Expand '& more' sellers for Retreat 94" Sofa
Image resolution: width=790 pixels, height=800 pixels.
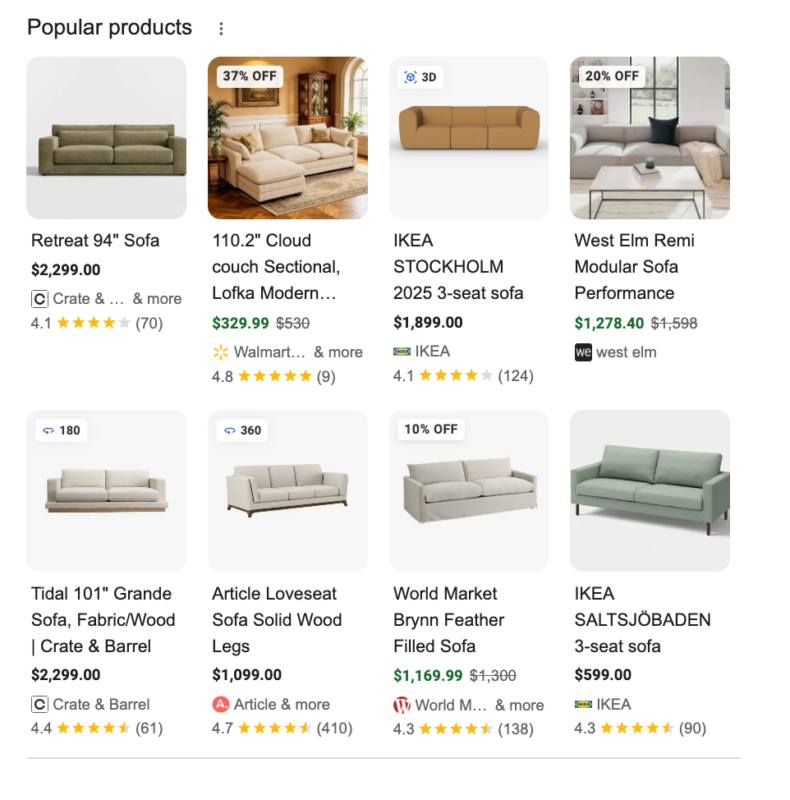tap(157, 298)
